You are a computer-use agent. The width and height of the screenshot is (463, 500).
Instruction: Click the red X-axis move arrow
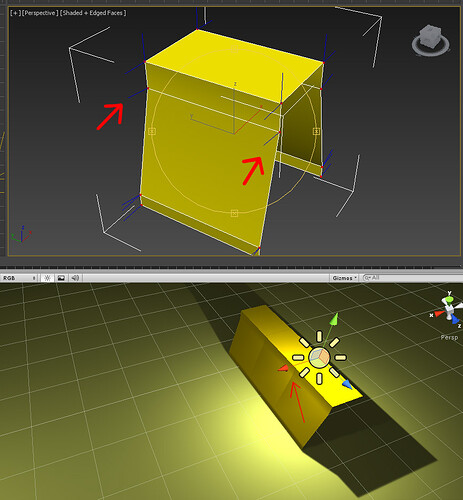coord(283,368)
